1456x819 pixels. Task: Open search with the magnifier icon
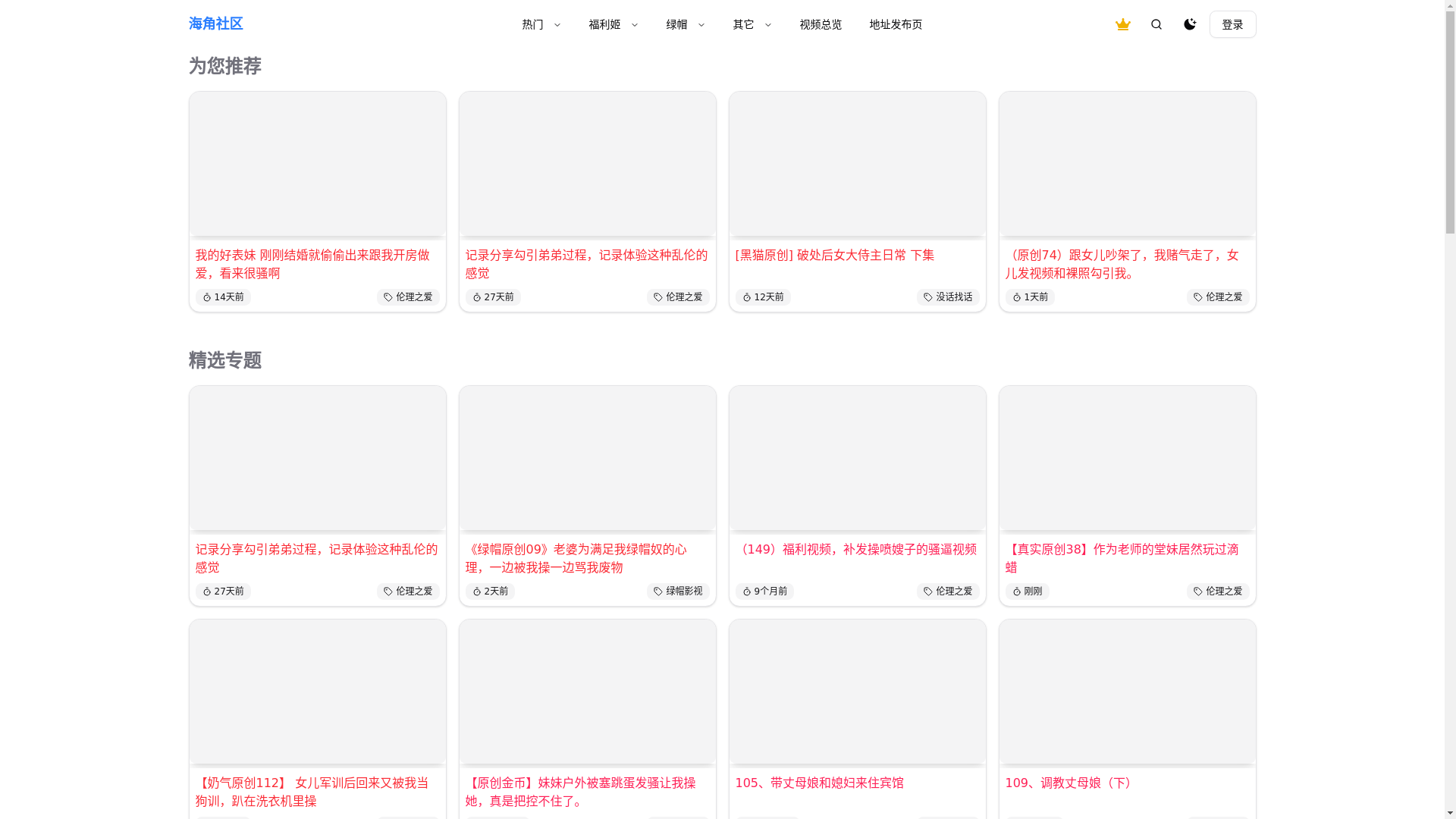pyautogui.click(x=1156, y=24)
